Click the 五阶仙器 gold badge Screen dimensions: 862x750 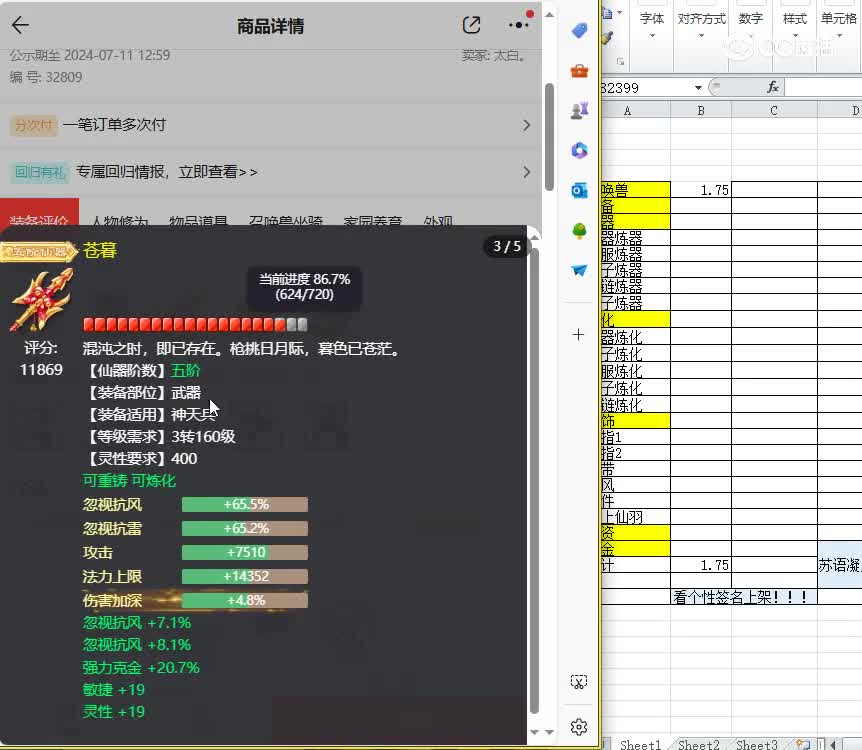pyautogui.click(x=39, y=252)
